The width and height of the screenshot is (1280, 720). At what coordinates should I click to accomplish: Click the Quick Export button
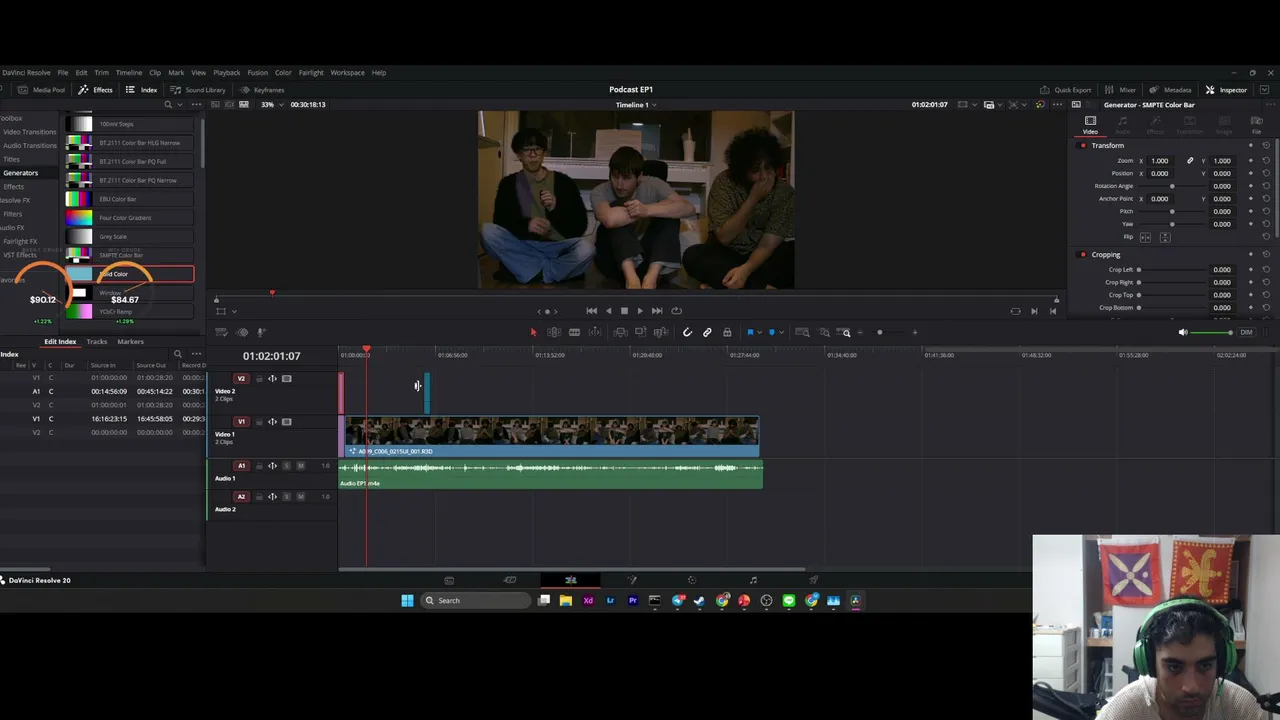point(1066,90)
